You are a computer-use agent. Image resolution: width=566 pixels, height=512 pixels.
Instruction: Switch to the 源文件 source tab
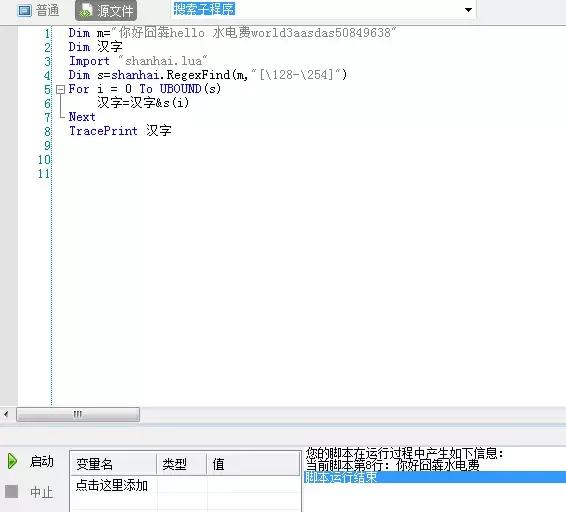point(106,11)
